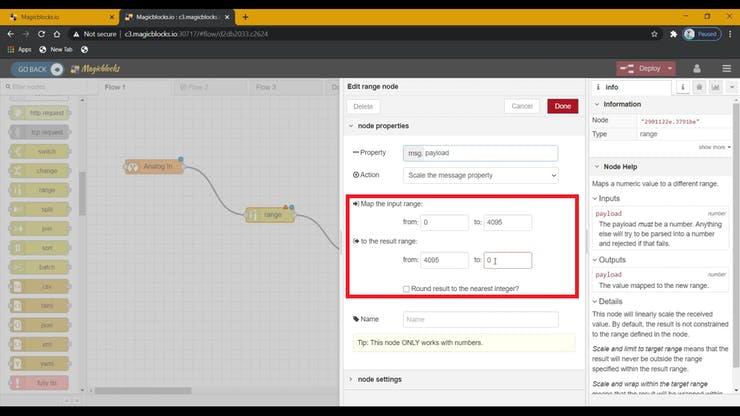Click the Done button

pyautogui.click(x=562, y=106)
